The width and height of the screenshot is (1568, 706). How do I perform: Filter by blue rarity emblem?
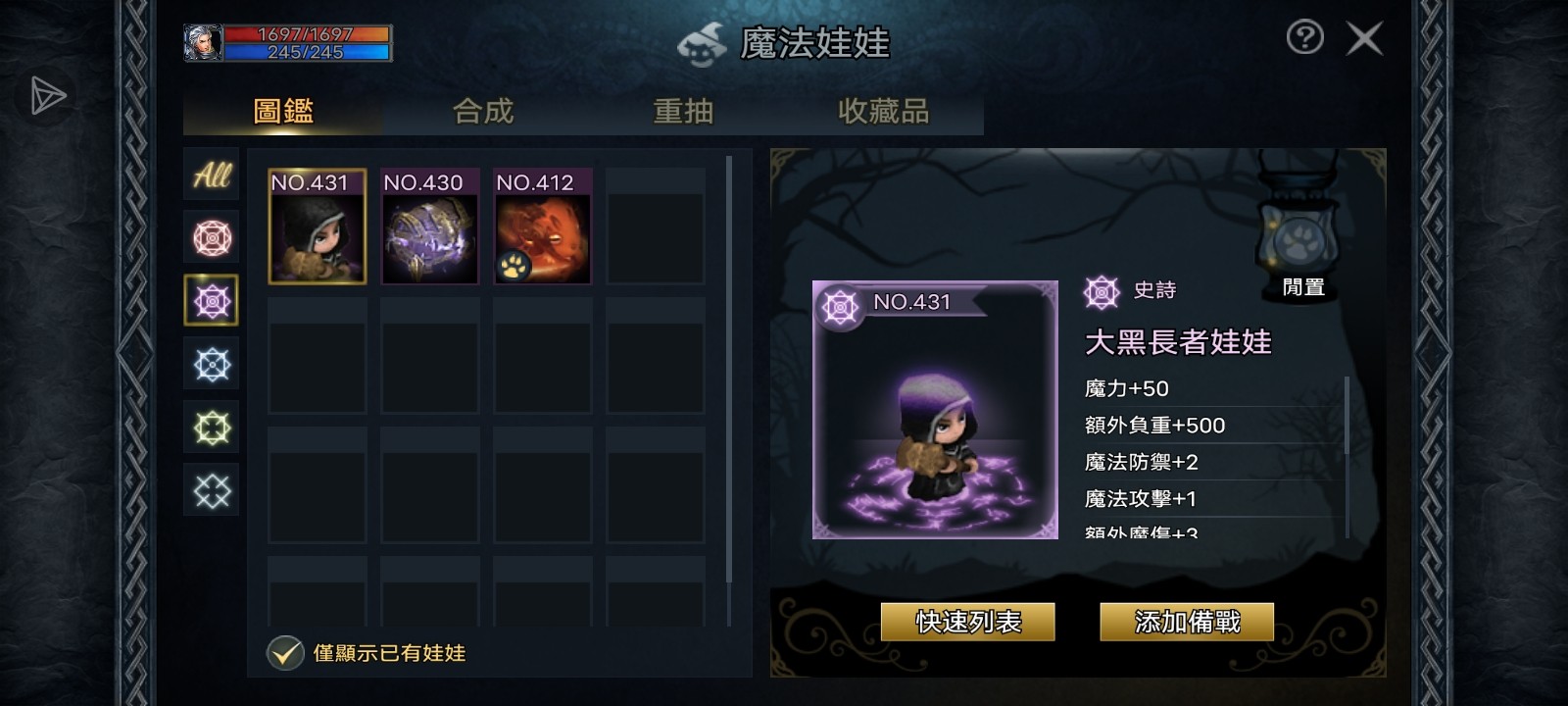[x=212, y=365]
